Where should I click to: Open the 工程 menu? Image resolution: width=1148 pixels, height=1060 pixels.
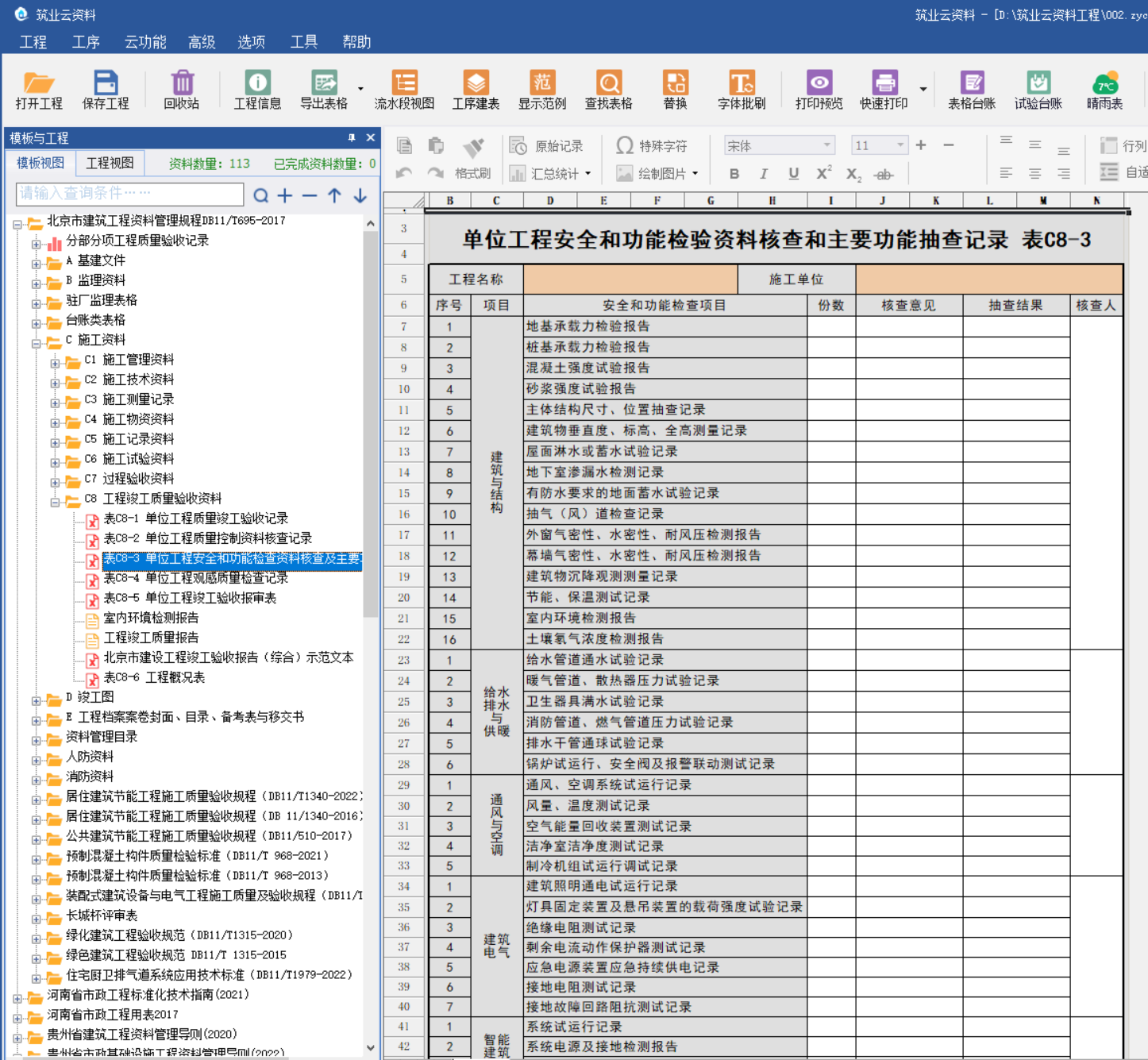pos(33,42)
